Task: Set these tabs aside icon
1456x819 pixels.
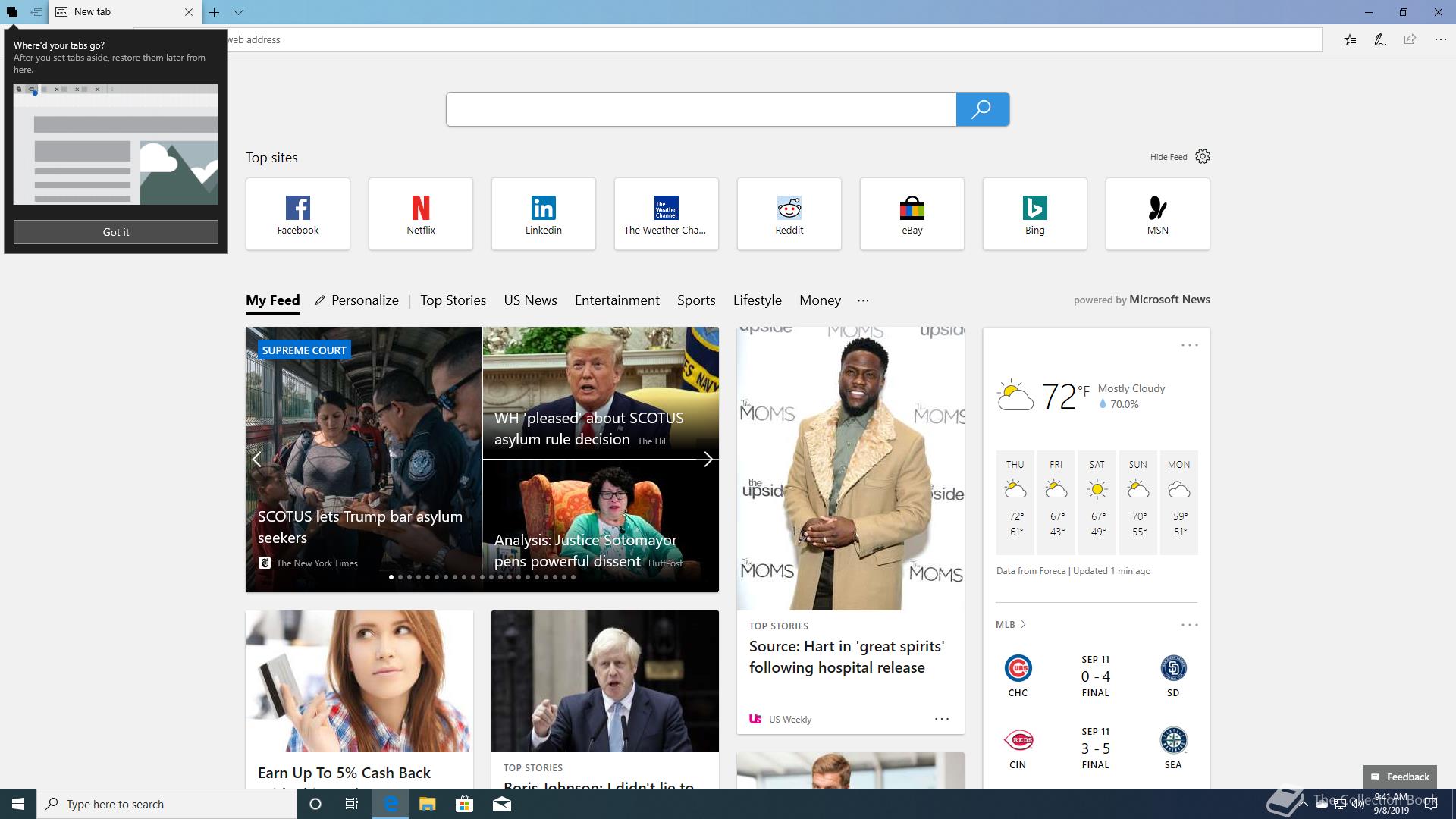Action: [36, 12]
